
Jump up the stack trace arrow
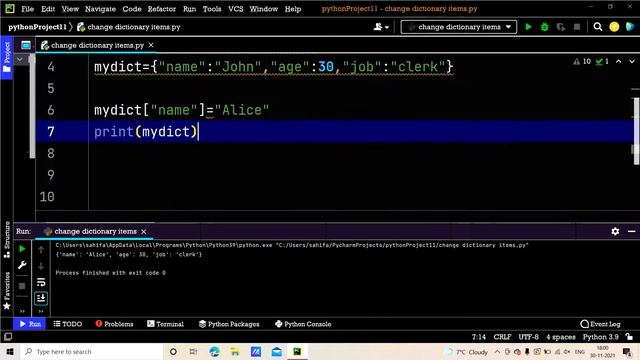point(41,249)
